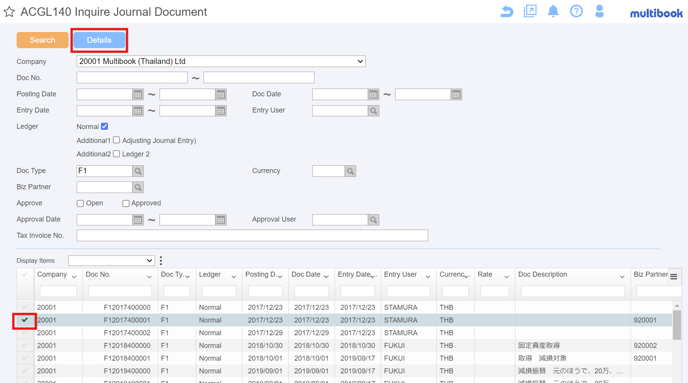Viewport: 688px width, 383px height.
Task: Open Company column header menu arrow
Action: pyautogui.click(x=74, y=276)
